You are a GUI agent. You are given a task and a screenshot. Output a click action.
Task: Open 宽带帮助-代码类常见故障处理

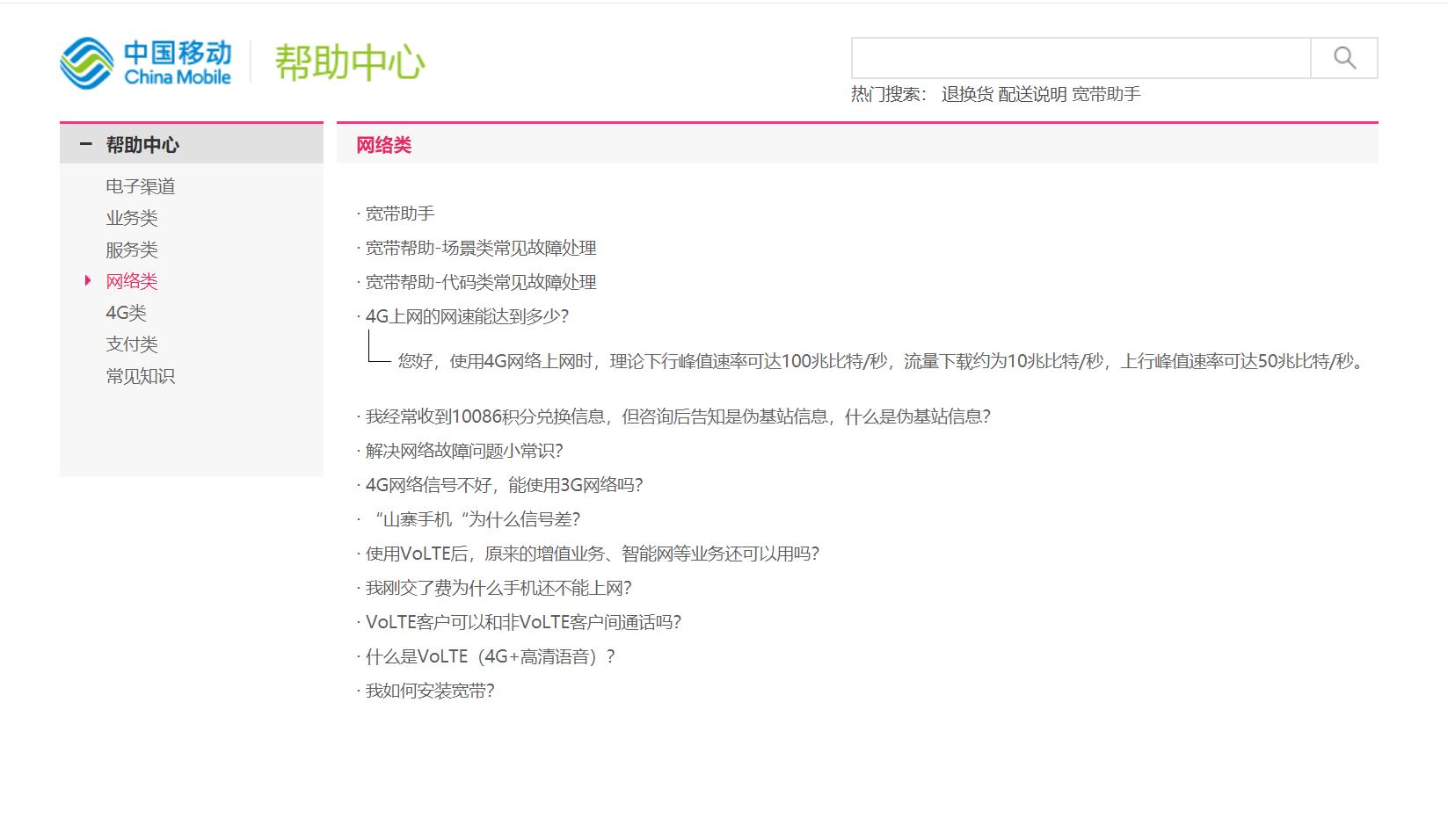pos(480,283)
